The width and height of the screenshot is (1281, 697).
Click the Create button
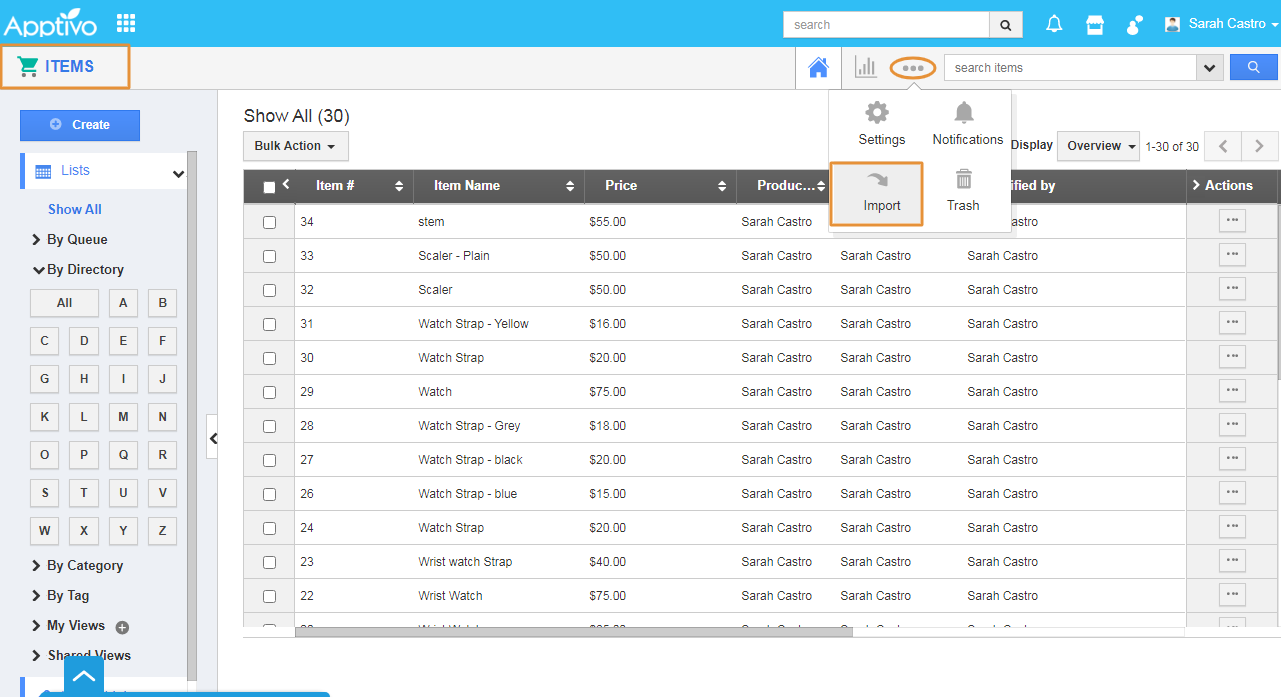(x=80, y=125)
